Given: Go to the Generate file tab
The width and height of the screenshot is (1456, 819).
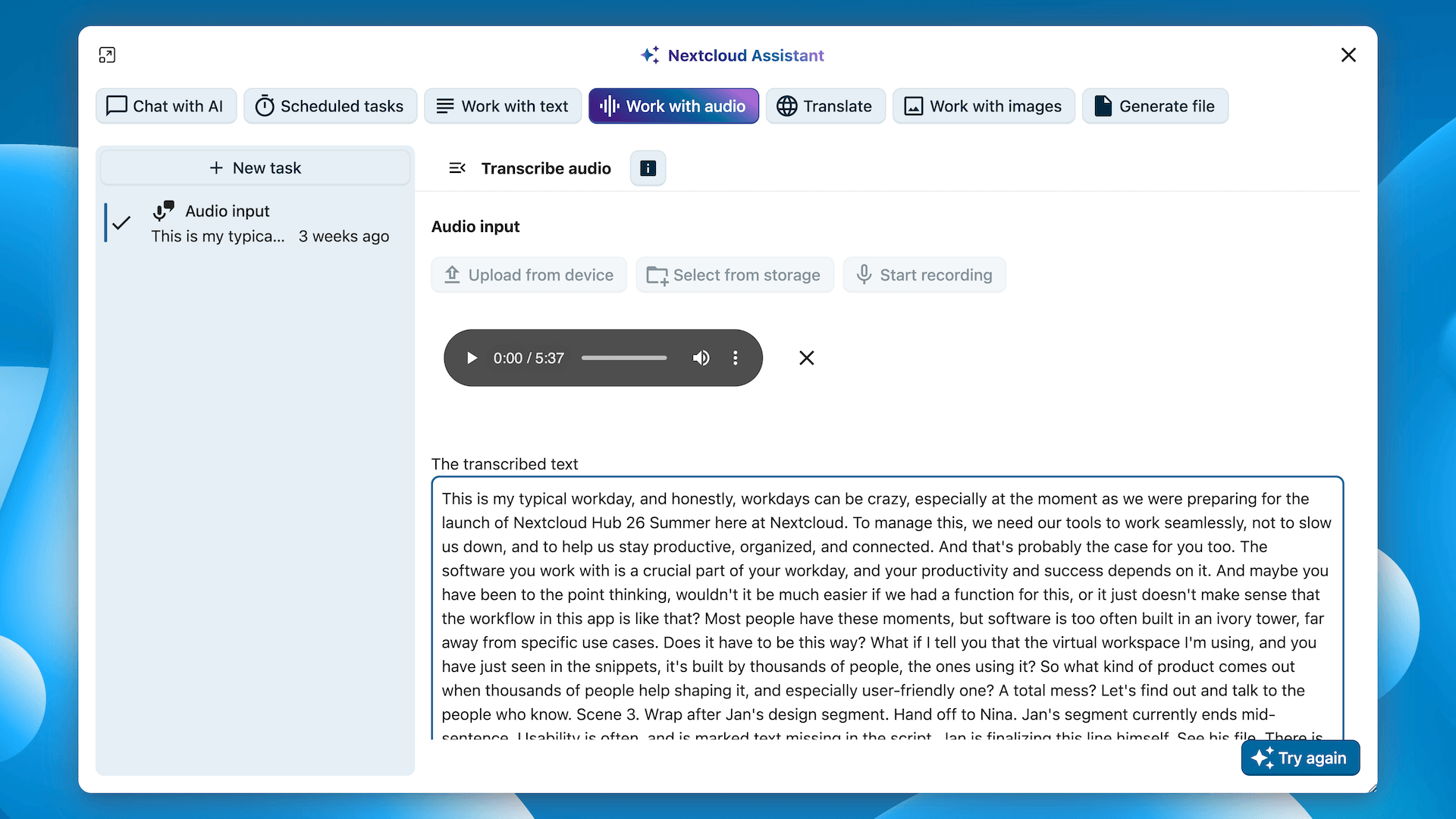Looking at the screenshot, I should click(x=1155, y=106).
